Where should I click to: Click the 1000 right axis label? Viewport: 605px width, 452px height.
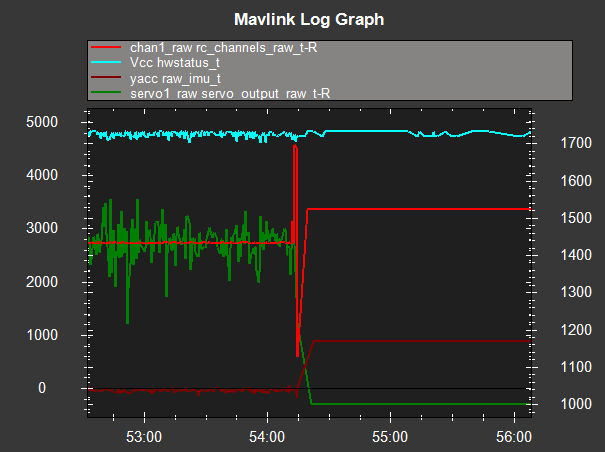(x=576, y=404)
